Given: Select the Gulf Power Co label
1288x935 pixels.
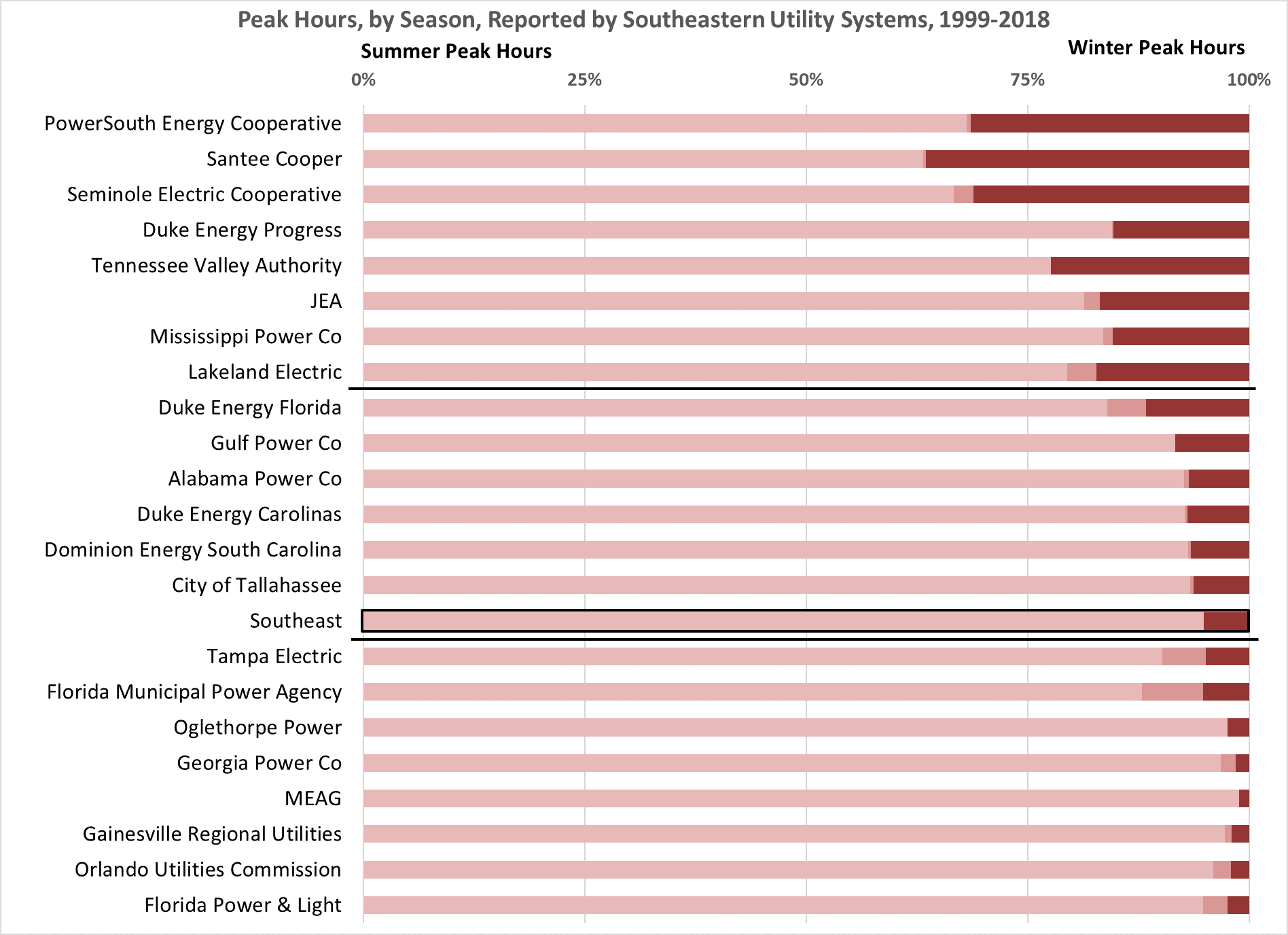Looking at the screenshot, I should pyautogui.click(x=276, y=443).
